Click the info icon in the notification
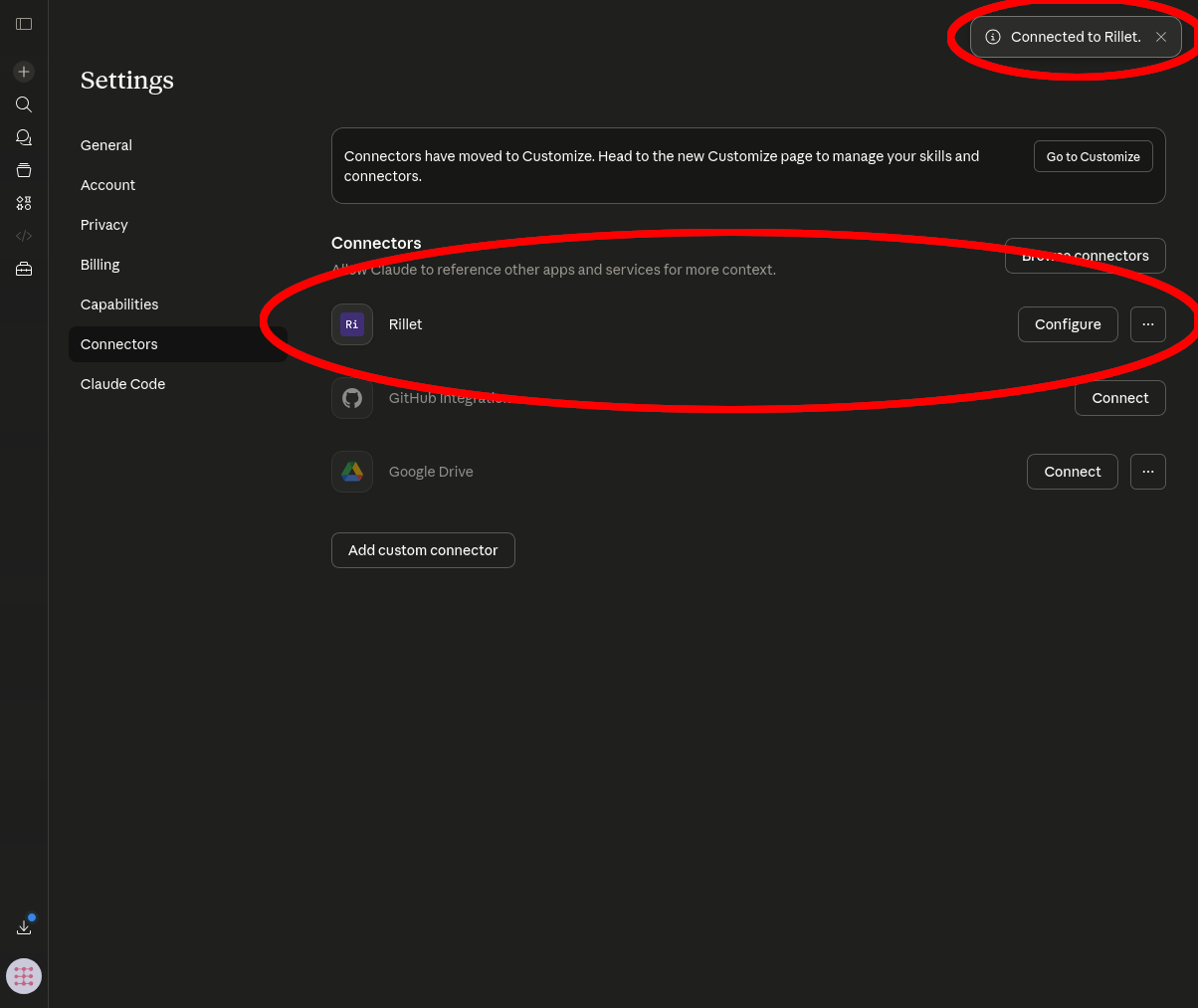This screenshot has height=1008, width=1198. pyautogui.click(x=993, y=37)
